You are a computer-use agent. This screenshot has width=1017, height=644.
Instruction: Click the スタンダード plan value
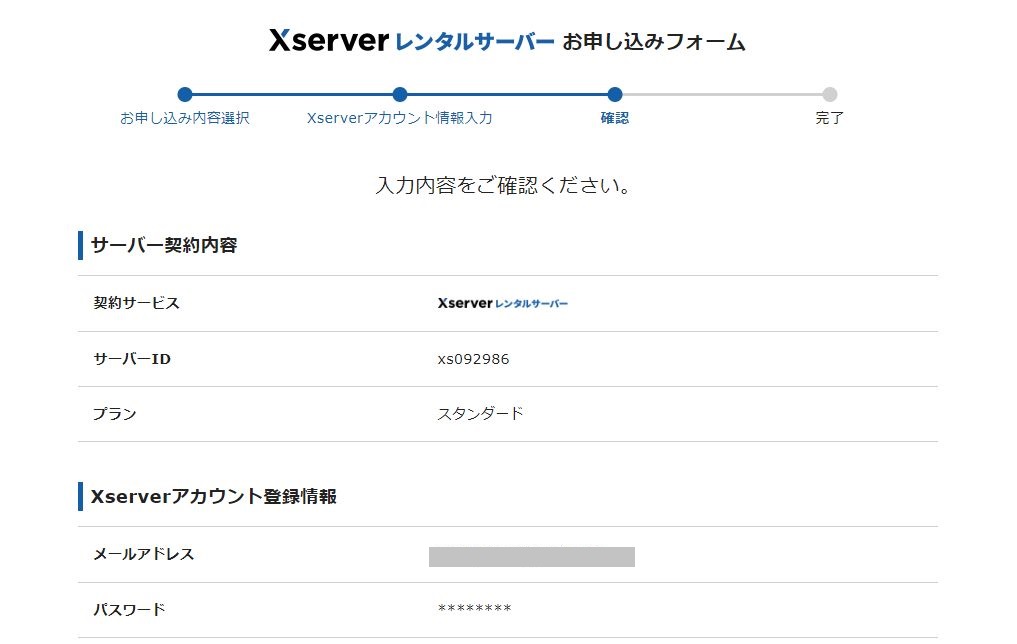click(480, 414)
